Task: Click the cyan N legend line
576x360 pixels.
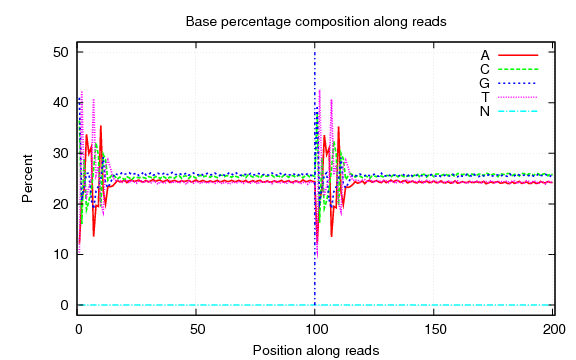Action: pyautogui.click(x=518, y=111)
